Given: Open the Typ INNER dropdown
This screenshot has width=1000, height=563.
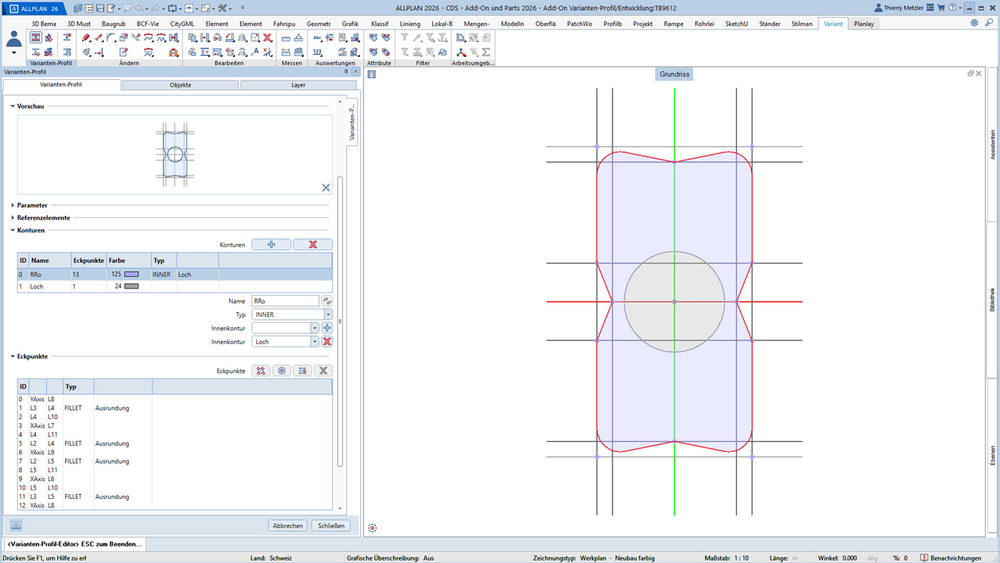Looking at the screenshot, I should pos(328,314).
